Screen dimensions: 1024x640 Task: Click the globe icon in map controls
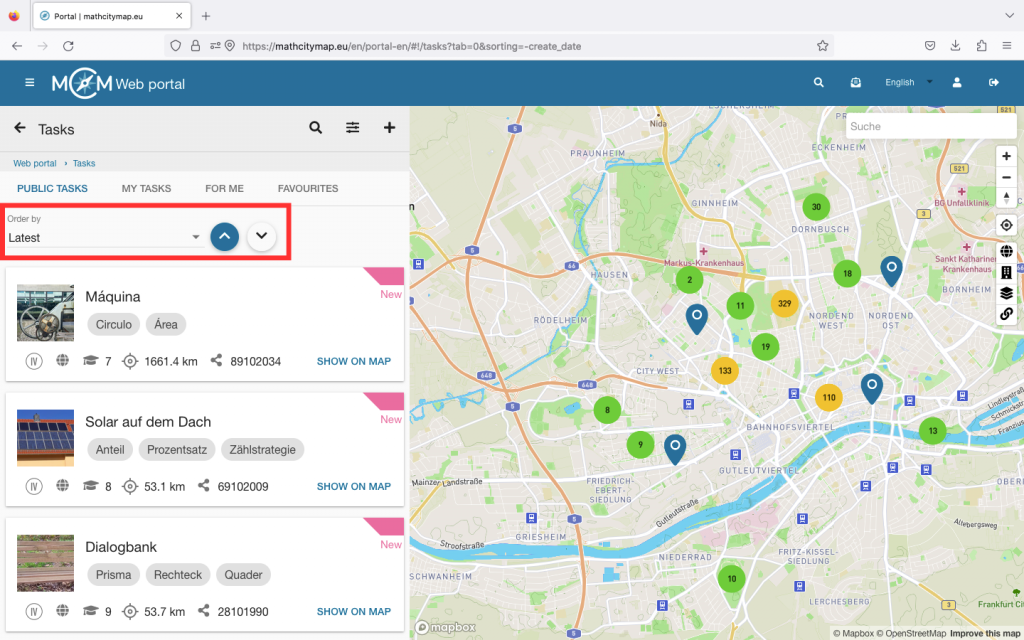[1006, 252]
